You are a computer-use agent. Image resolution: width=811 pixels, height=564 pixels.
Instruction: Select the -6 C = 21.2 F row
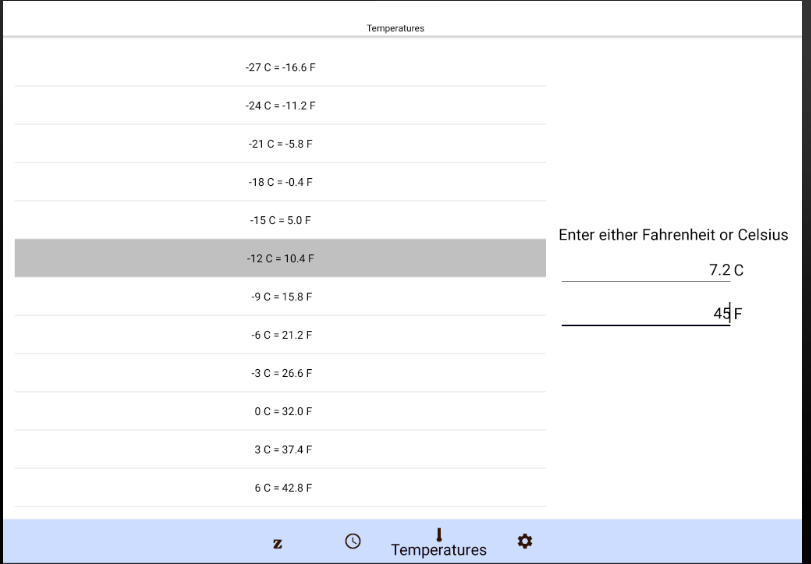click(280, 335)
